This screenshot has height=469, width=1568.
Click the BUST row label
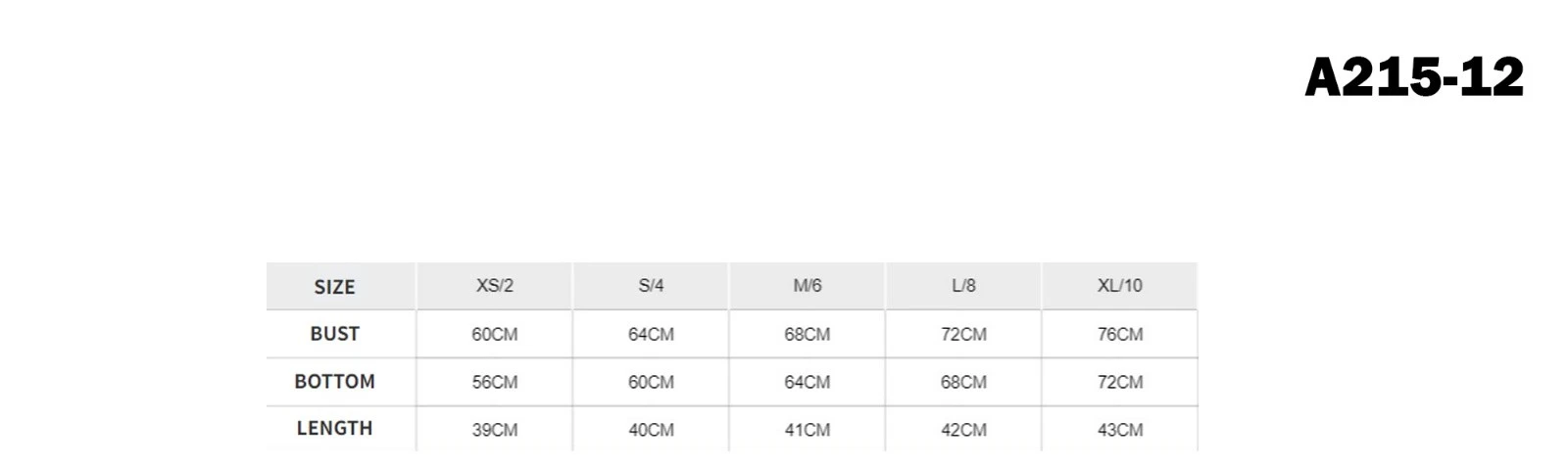click(335, 334)
